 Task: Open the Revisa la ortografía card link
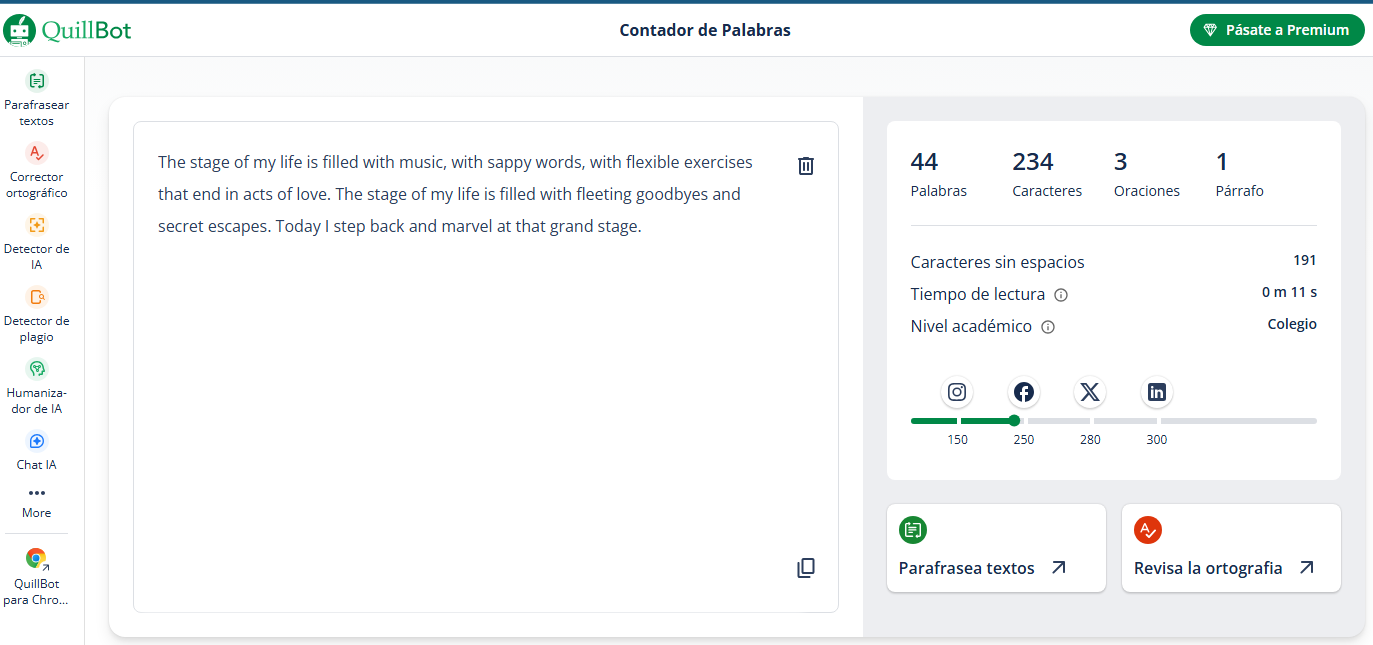[1231, 548]
